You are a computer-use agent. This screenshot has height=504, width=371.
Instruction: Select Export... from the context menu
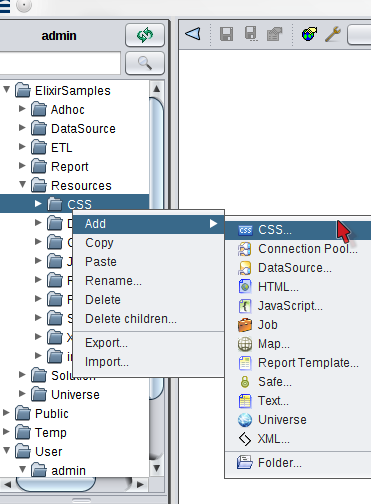[148, 343]
